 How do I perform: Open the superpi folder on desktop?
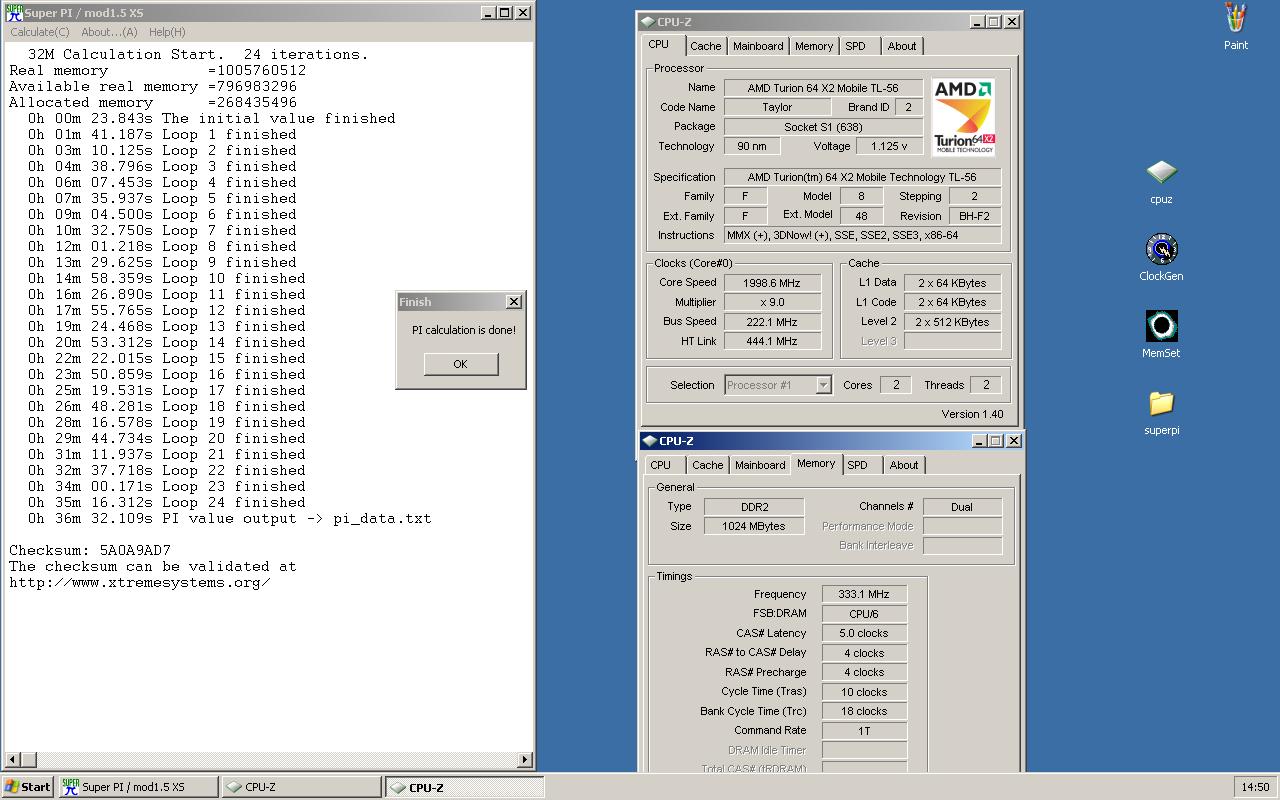1161,411
